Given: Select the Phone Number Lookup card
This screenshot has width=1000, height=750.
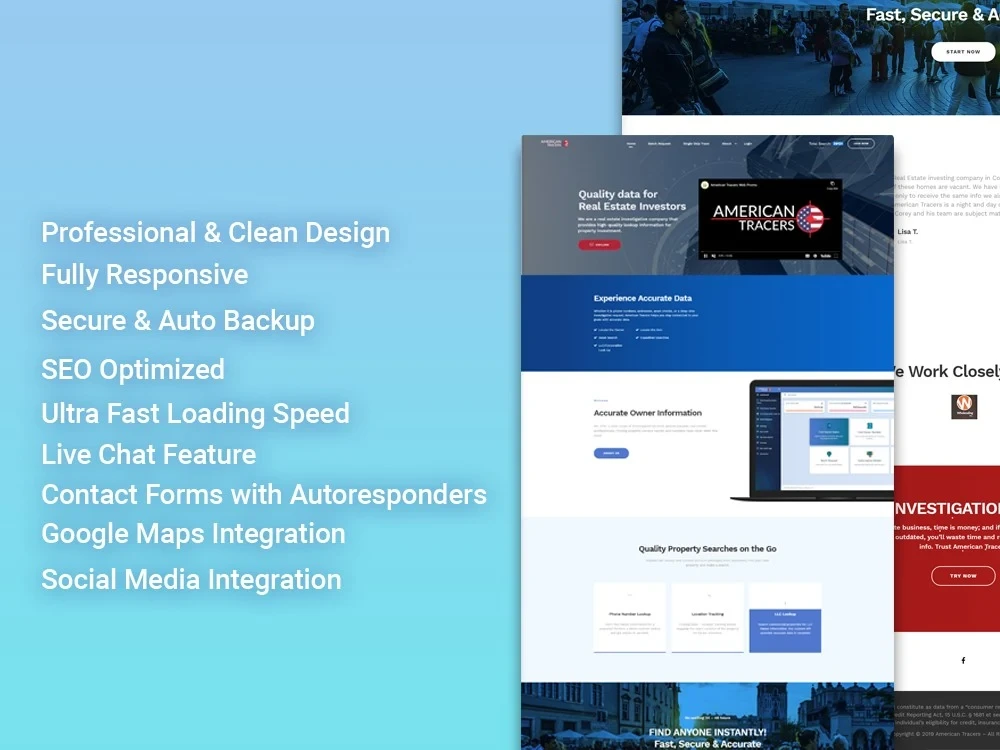Looking at the screenshot, I should (629, 617).
